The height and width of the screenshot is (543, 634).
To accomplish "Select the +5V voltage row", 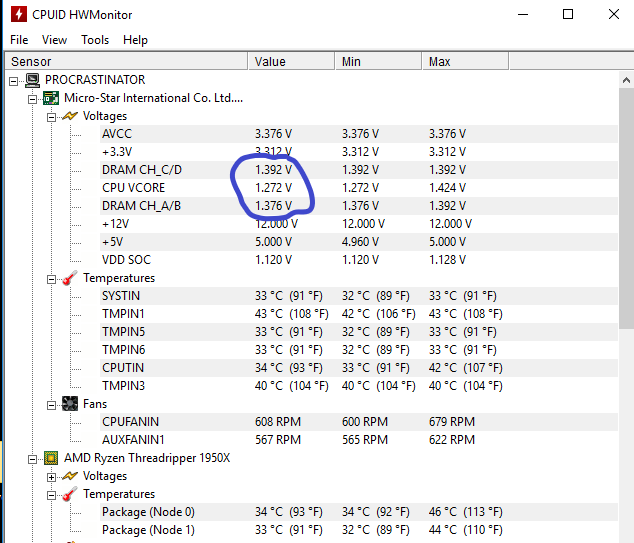I will (359, 242).
